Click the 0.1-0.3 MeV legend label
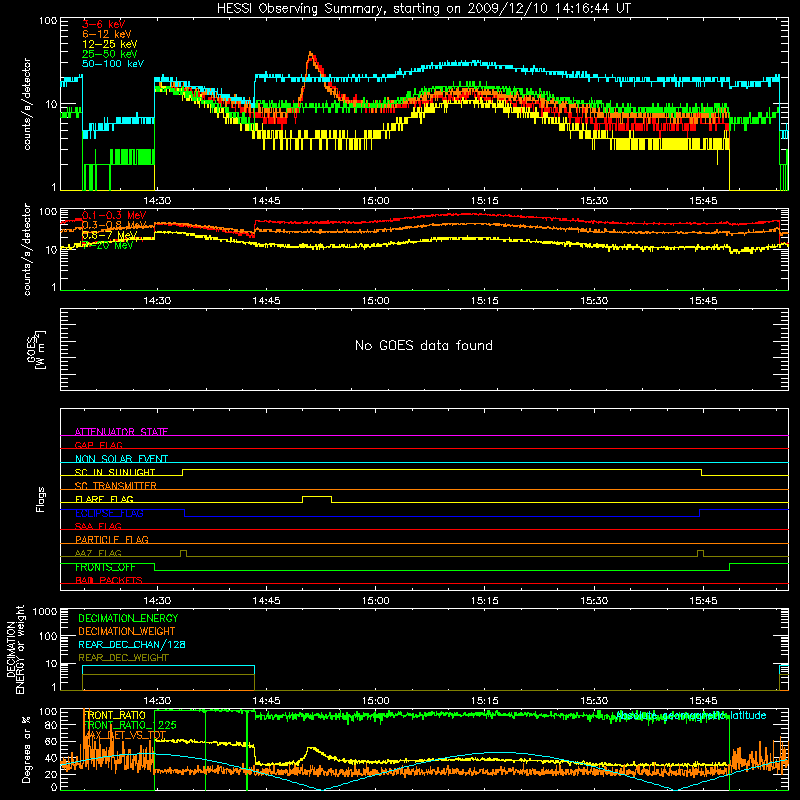Viewport: 800px width, 800px height. pyautogui.click(x=114, y=215)
